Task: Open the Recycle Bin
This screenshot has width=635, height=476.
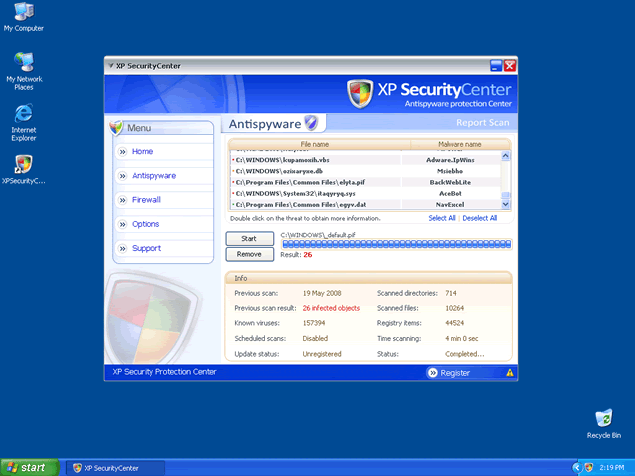Action: 603,417
